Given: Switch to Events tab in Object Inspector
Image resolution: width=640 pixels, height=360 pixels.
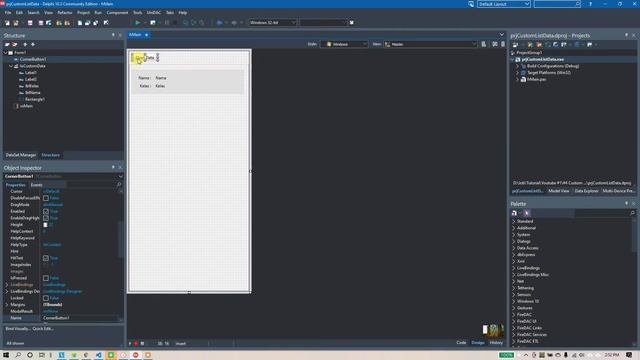Looking at the screenshot, I should (36, 185).
